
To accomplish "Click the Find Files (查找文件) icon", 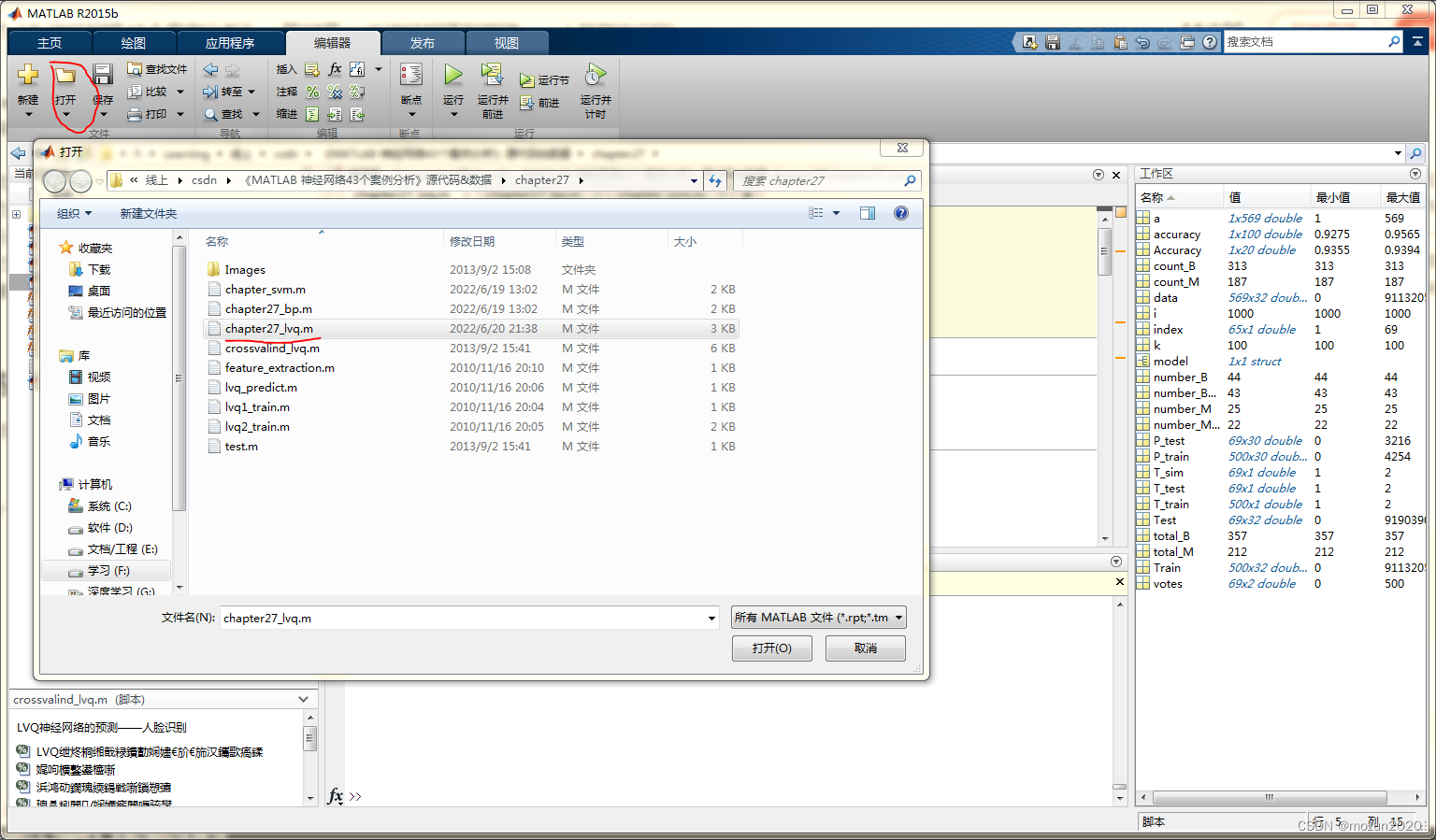I will pos(136,69).
